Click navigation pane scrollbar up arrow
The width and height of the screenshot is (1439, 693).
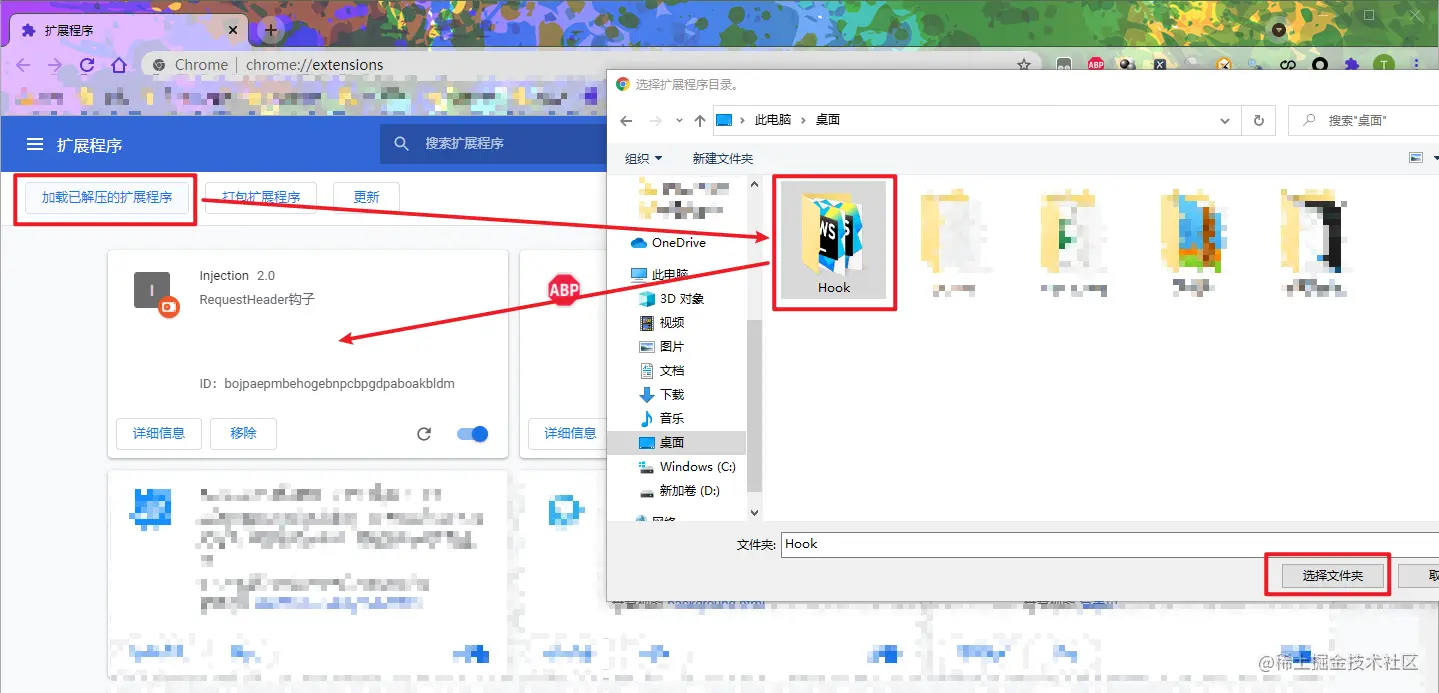coord(755,183)
